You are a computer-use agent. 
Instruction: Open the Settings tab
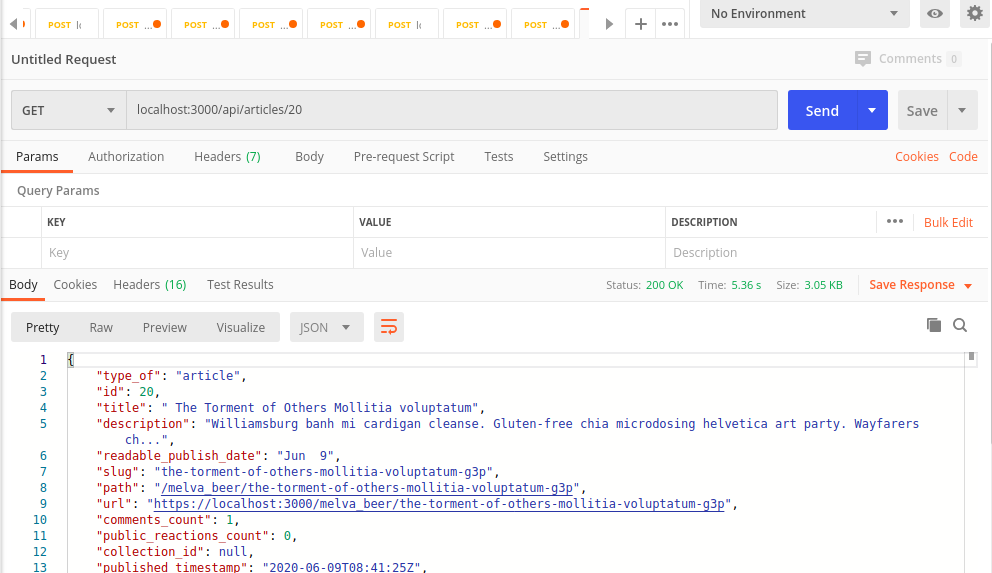pos(565,156)
